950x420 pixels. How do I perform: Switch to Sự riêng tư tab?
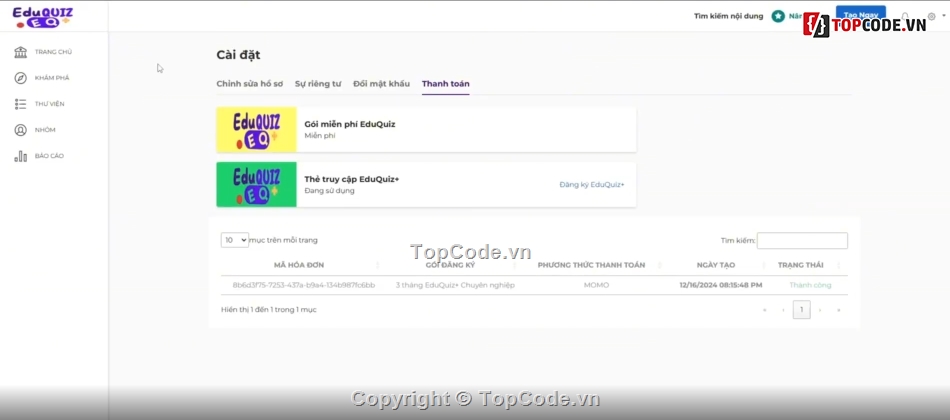coord(318,84)
